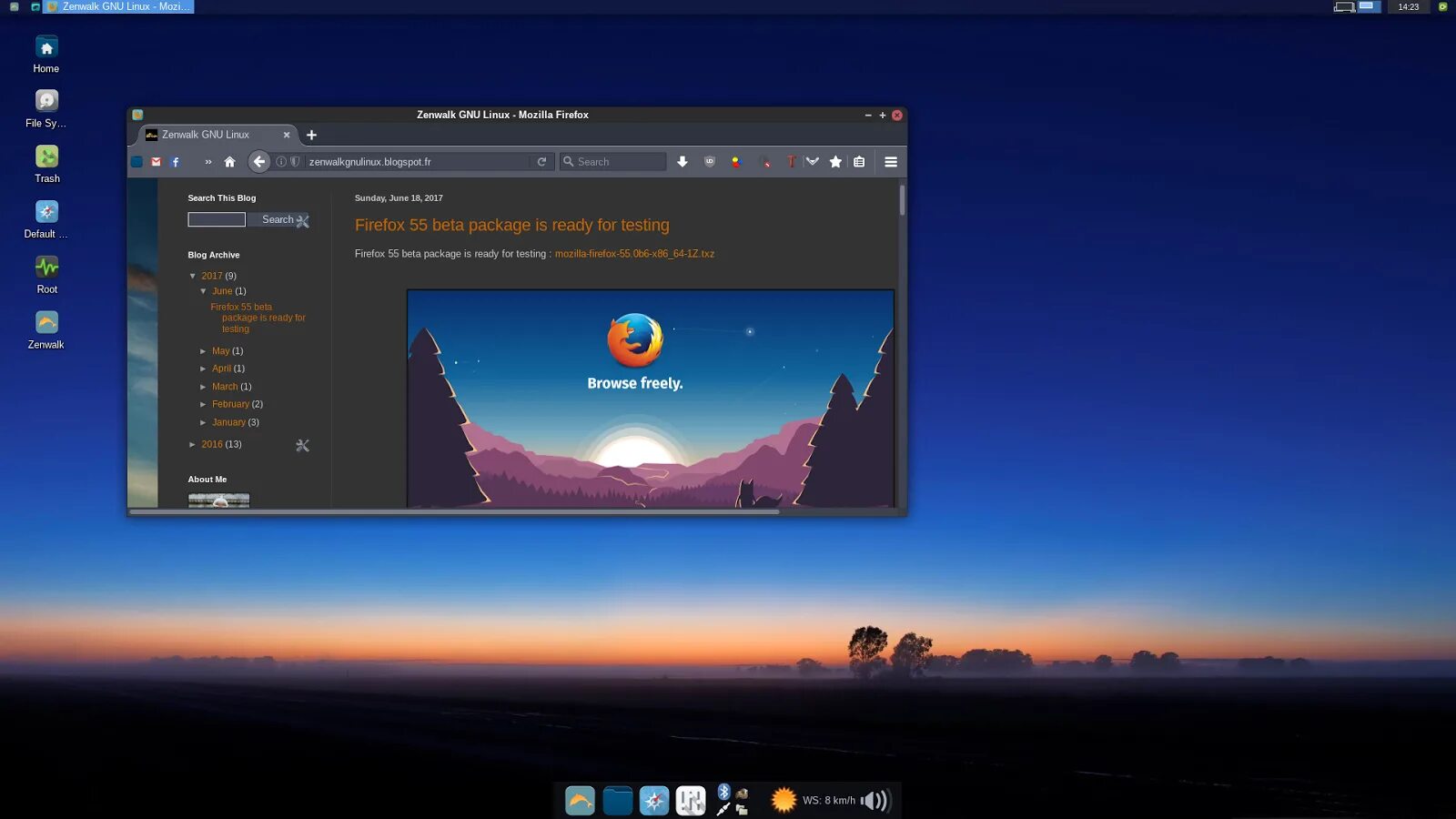The width and height of the screenshot is (1456, 819).
Task: Show bookmarks list clipboard icon
Action: click(x=859, y=162)
